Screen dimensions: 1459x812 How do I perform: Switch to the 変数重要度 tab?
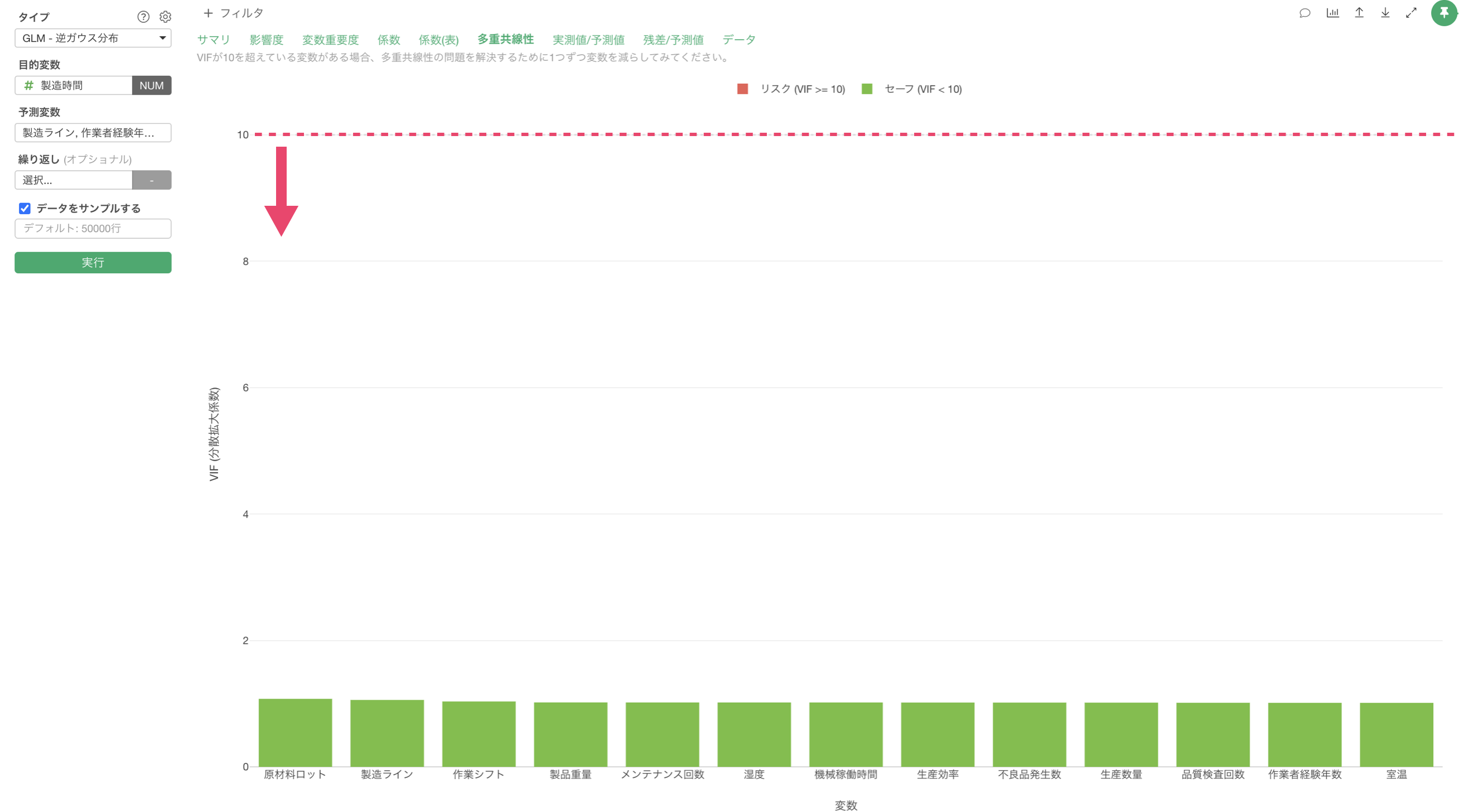(330, 40)
